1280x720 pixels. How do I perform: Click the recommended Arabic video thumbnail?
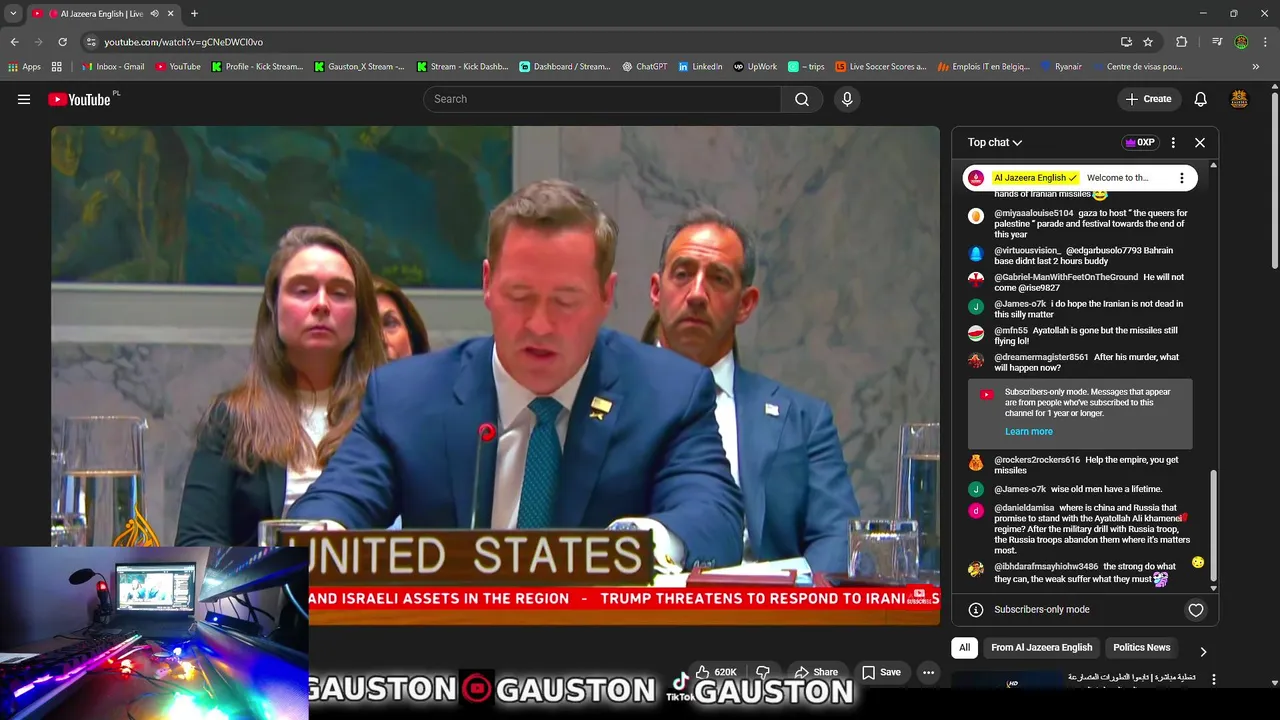coord(1006,681)
